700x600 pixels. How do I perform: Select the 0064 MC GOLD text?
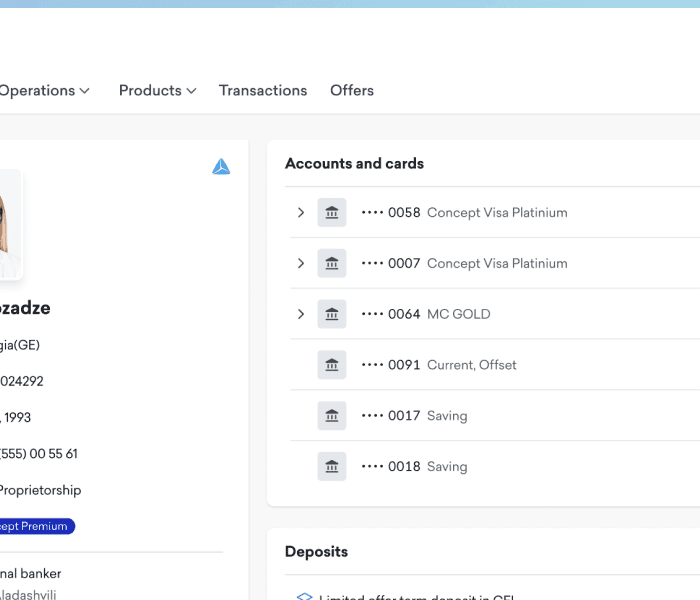[x=426, y=314]
